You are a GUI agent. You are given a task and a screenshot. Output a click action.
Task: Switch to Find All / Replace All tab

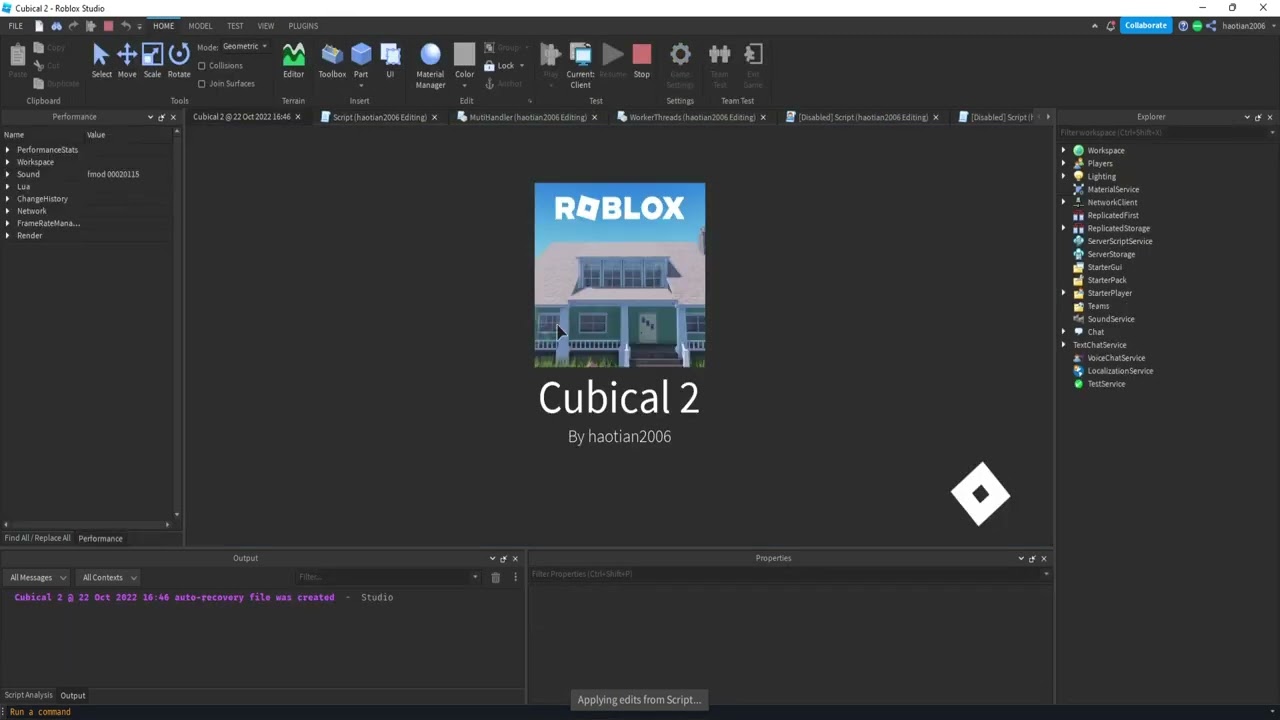(x=37, y=538)
